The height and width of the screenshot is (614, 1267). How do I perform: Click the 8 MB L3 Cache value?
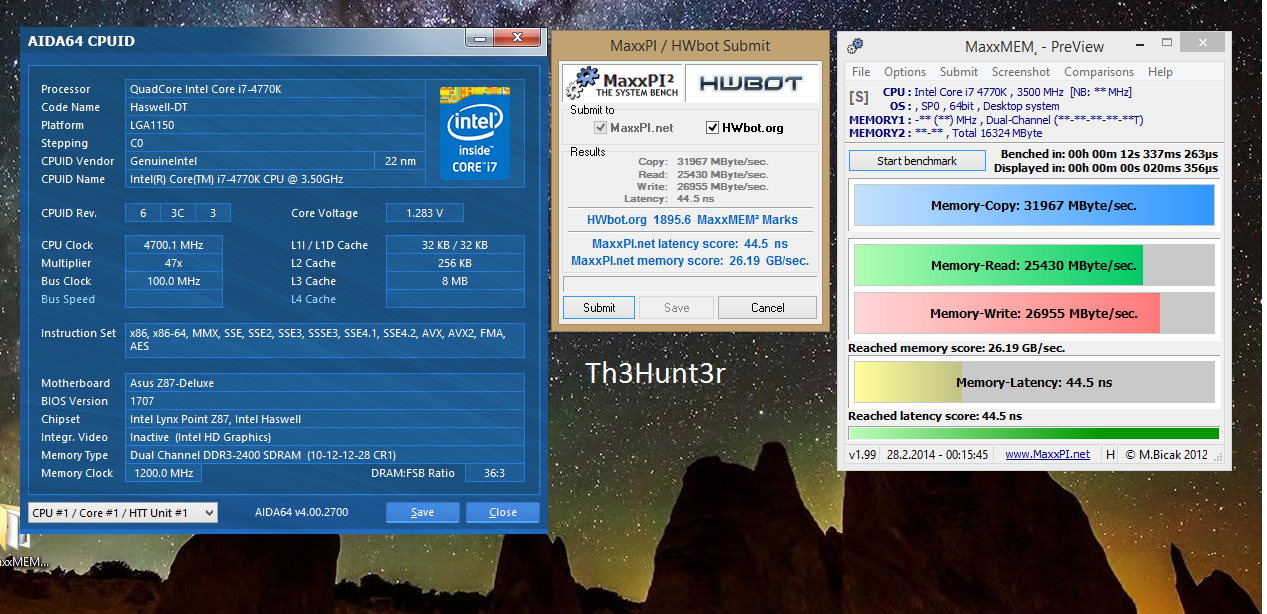[x=455, y=281]
